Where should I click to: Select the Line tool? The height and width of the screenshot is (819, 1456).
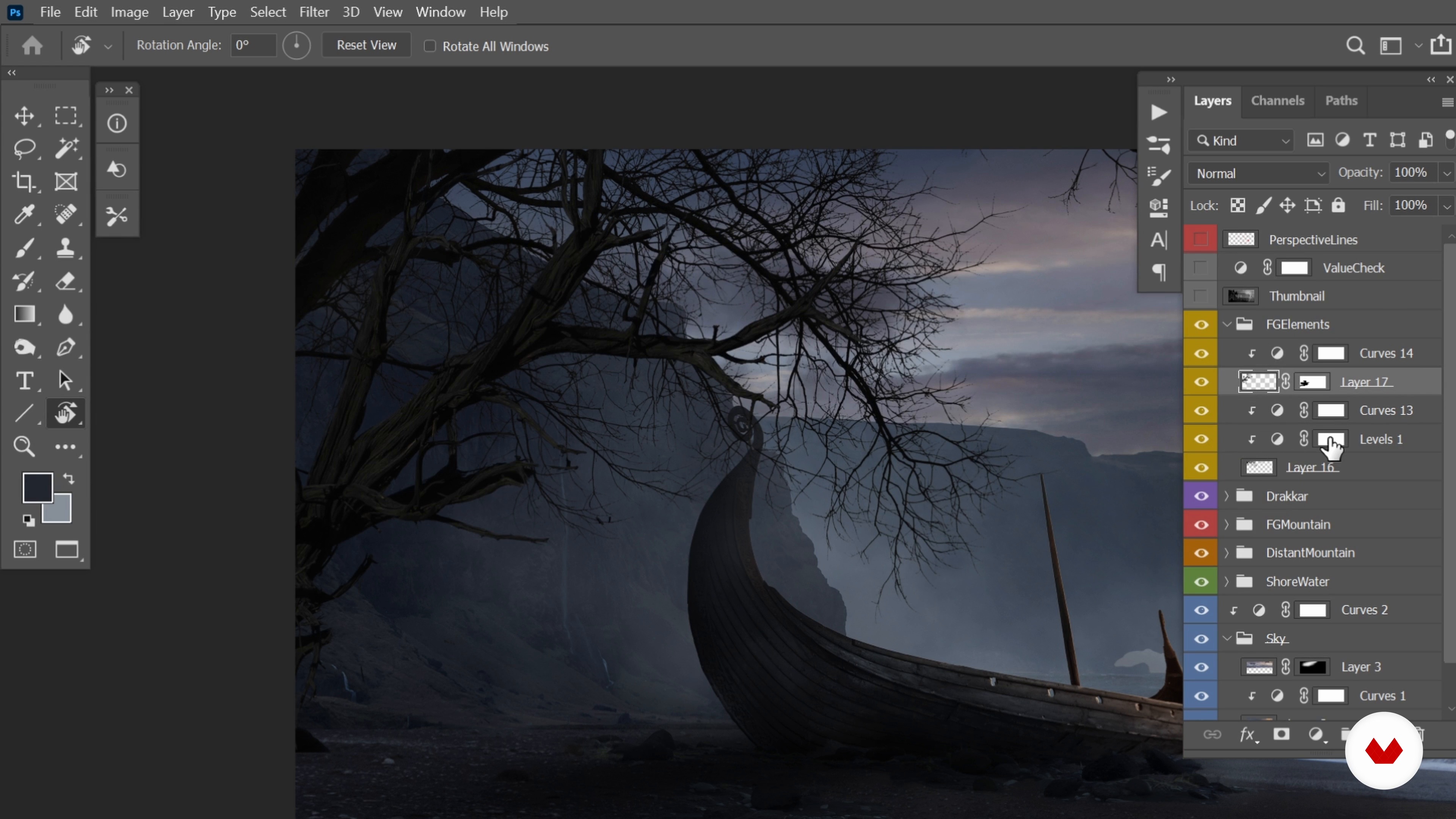coord(24,413)
